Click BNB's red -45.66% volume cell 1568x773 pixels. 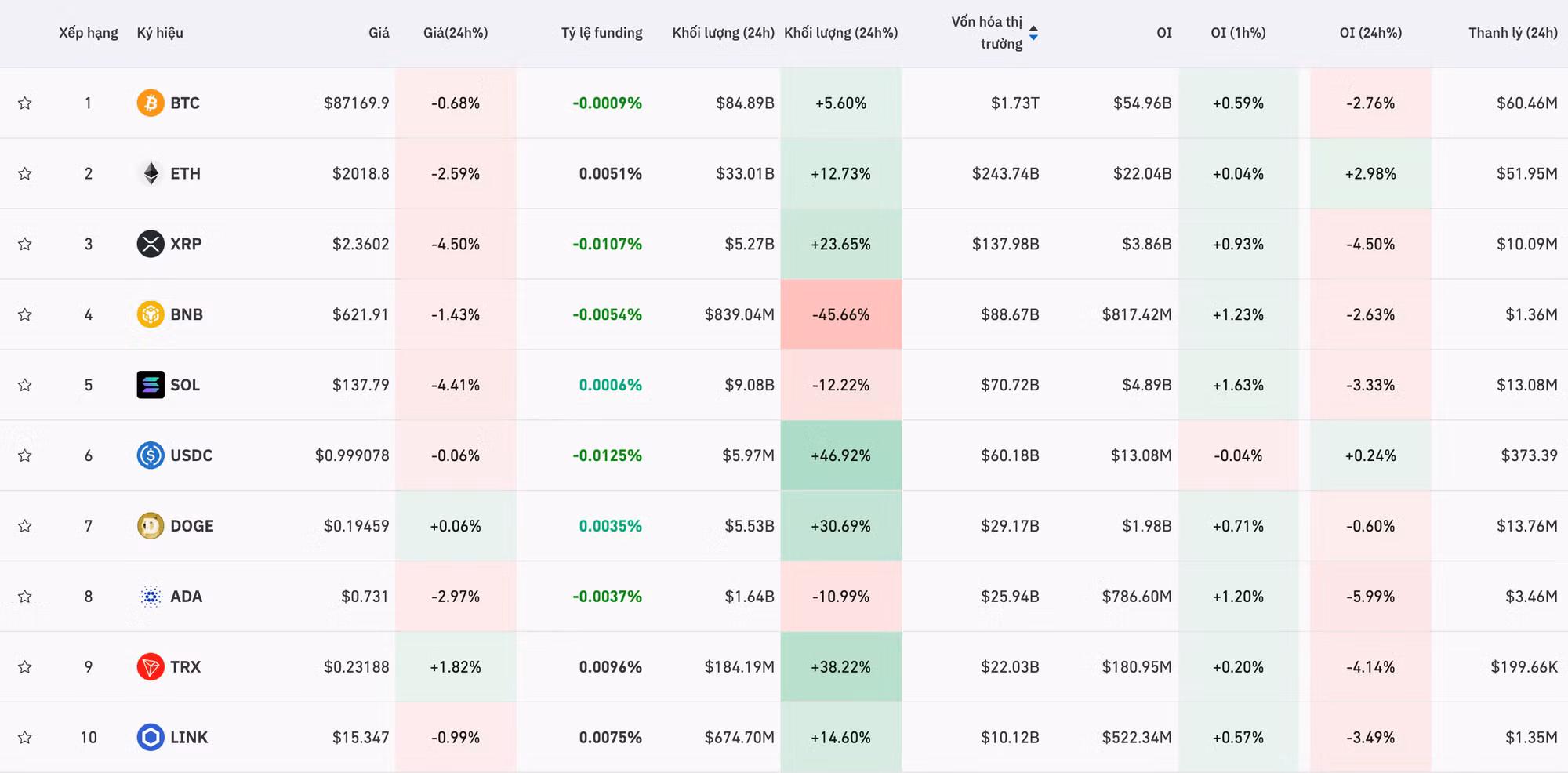point(840,314)
